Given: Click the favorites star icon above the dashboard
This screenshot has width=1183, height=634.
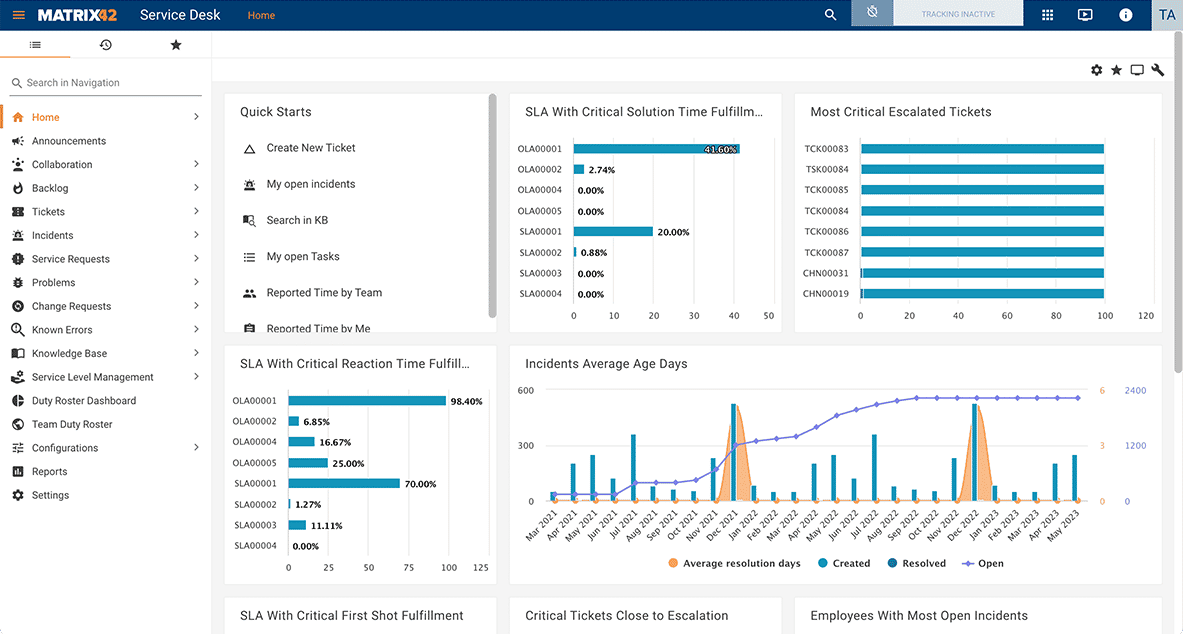Looking at the screenshot, I should click(x=1117, y=70).
